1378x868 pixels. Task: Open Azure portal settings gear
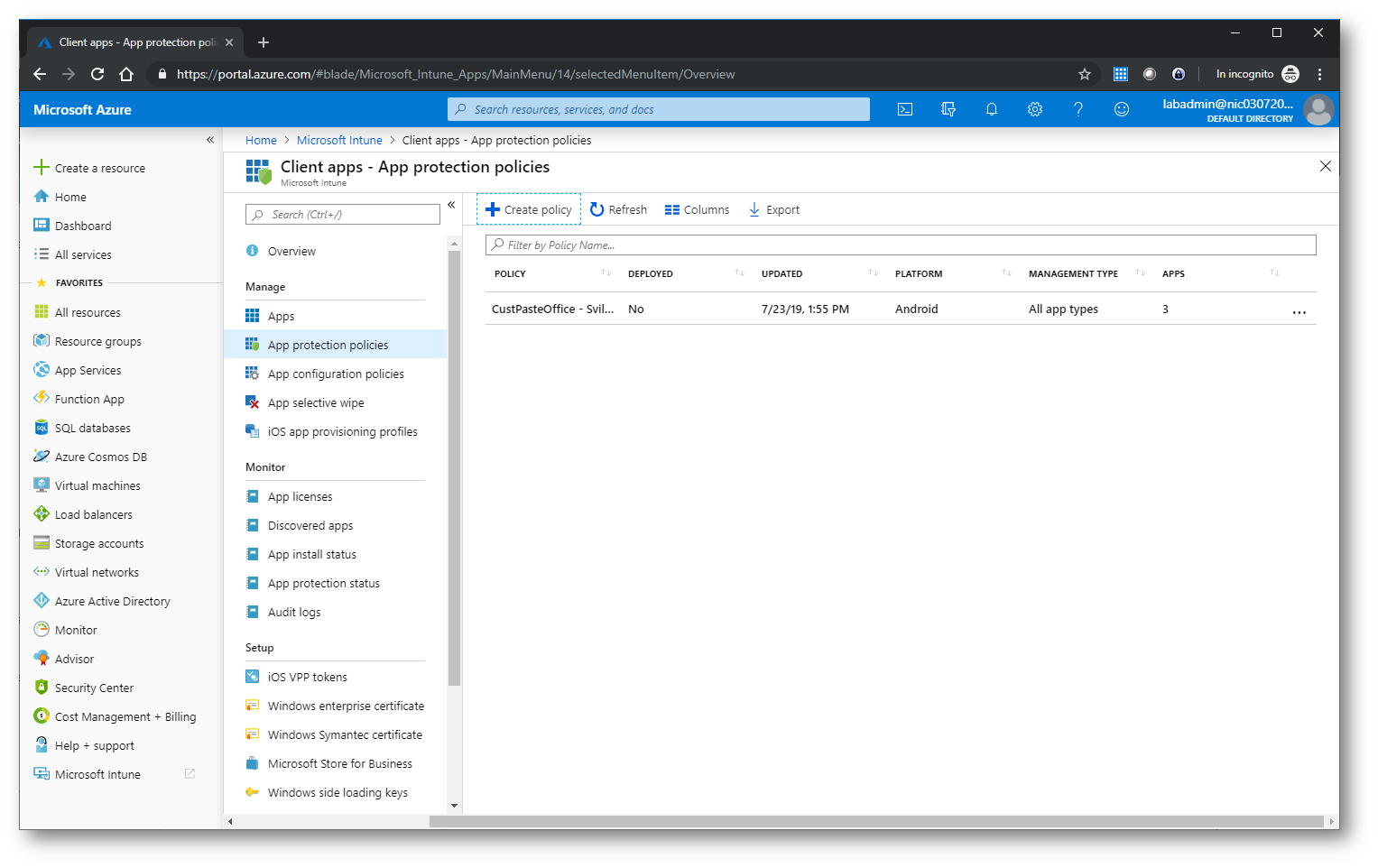(1035, 109)
